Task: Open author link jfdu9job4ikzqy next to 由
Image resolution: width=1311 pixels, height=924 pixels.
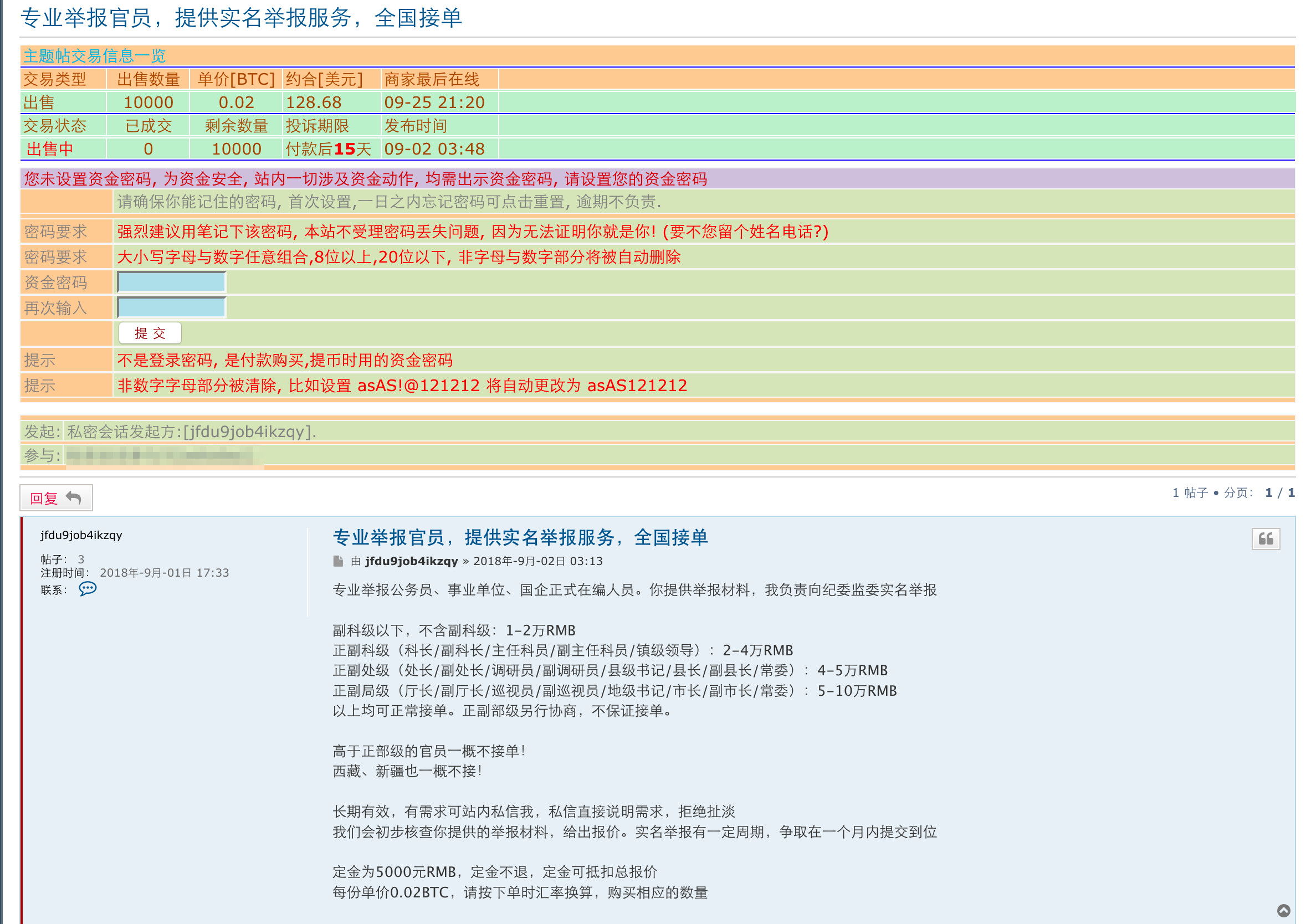Action: 411,561
